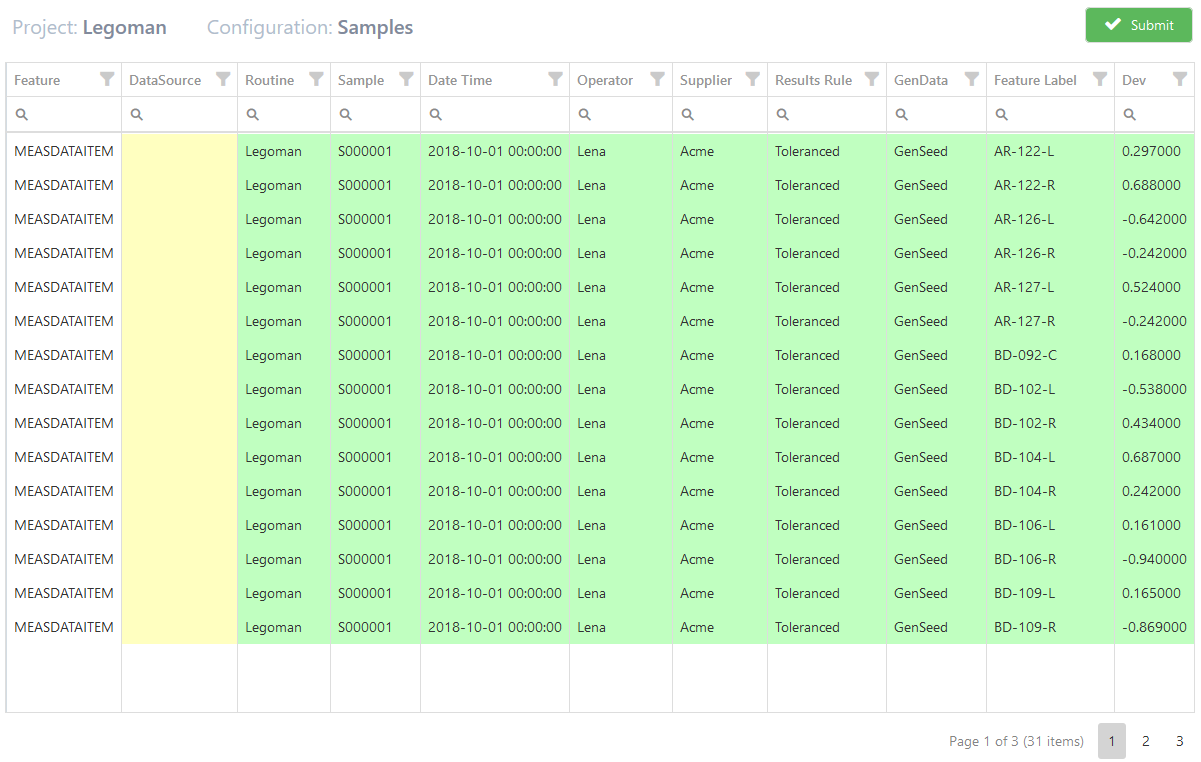This screenshot has height=762, width=1201.
Task: Click the Supplier column filter icon
Action: (x=752, y=80)
